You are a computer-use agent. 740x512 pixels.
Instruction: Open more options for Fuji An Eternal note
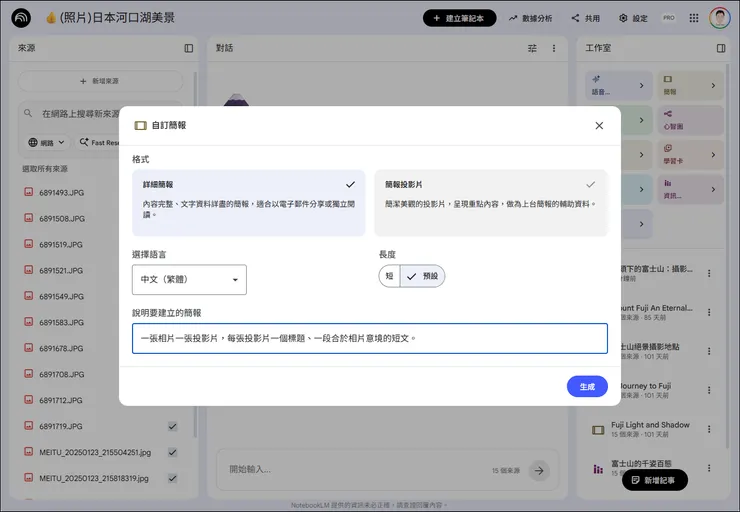[x=709, y=312]
